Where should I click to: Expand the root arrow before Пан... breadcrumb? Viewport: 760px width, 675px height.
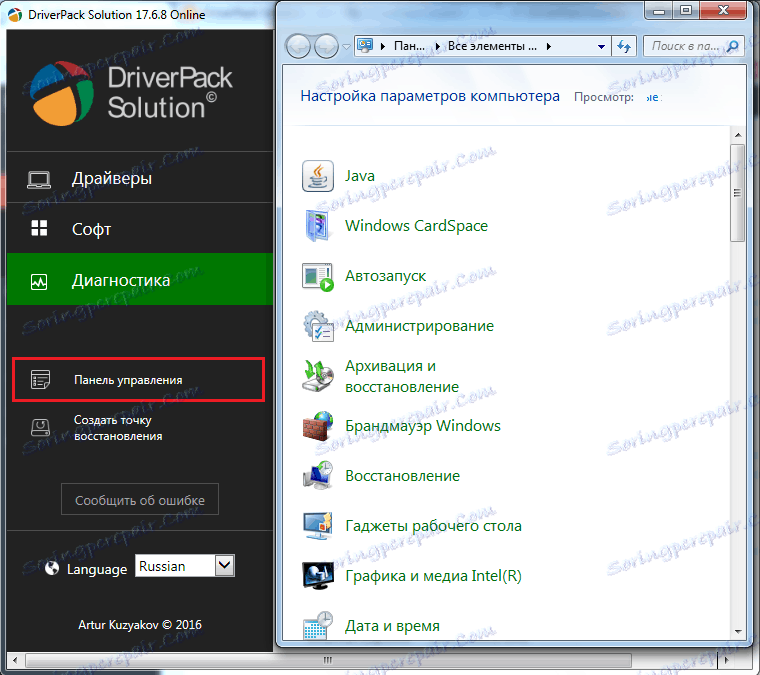[383, 47]
